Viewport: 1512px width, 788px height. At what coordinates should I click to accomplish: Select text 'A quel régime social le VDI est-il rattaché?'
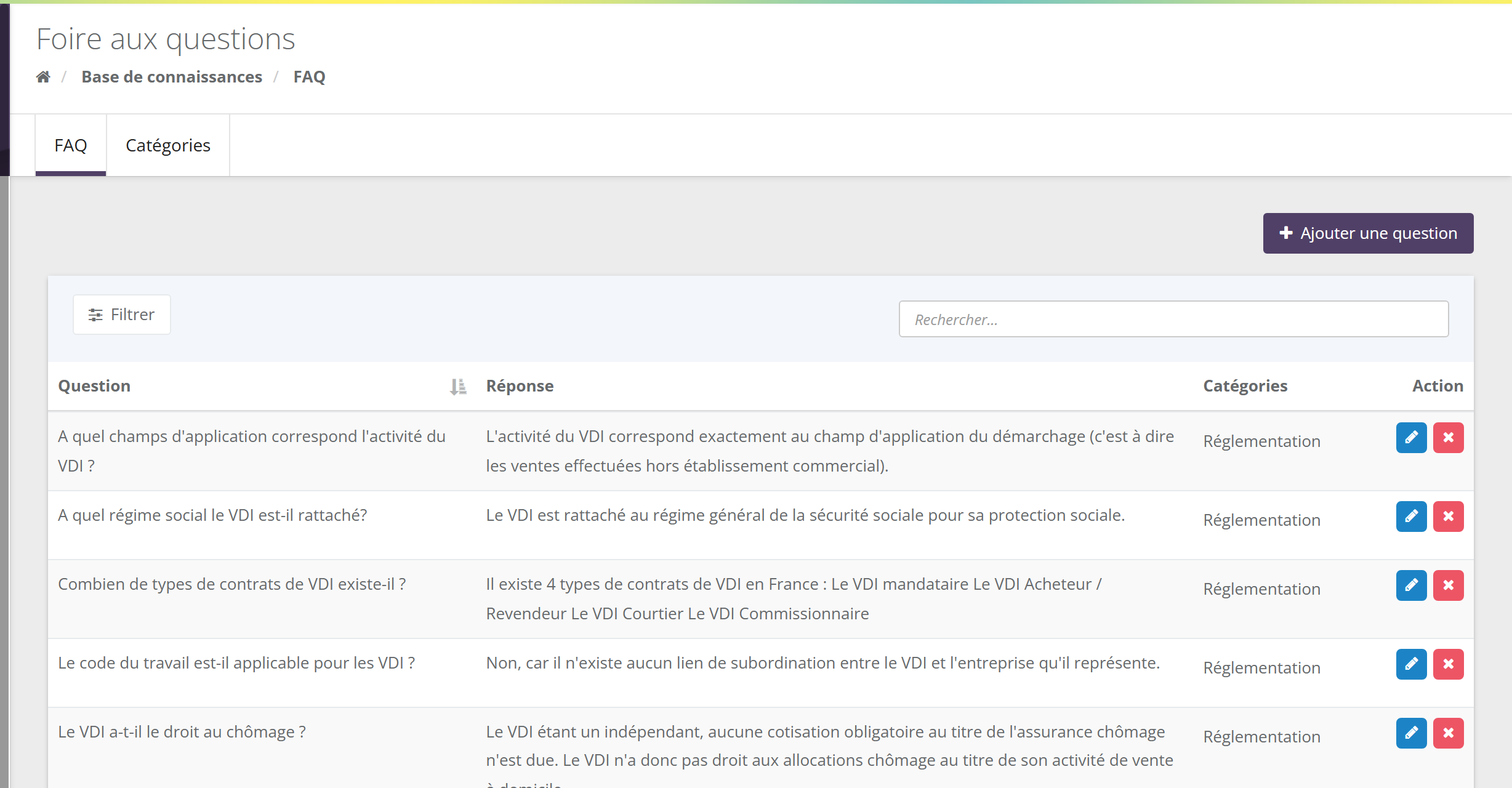tap(212, 515)
